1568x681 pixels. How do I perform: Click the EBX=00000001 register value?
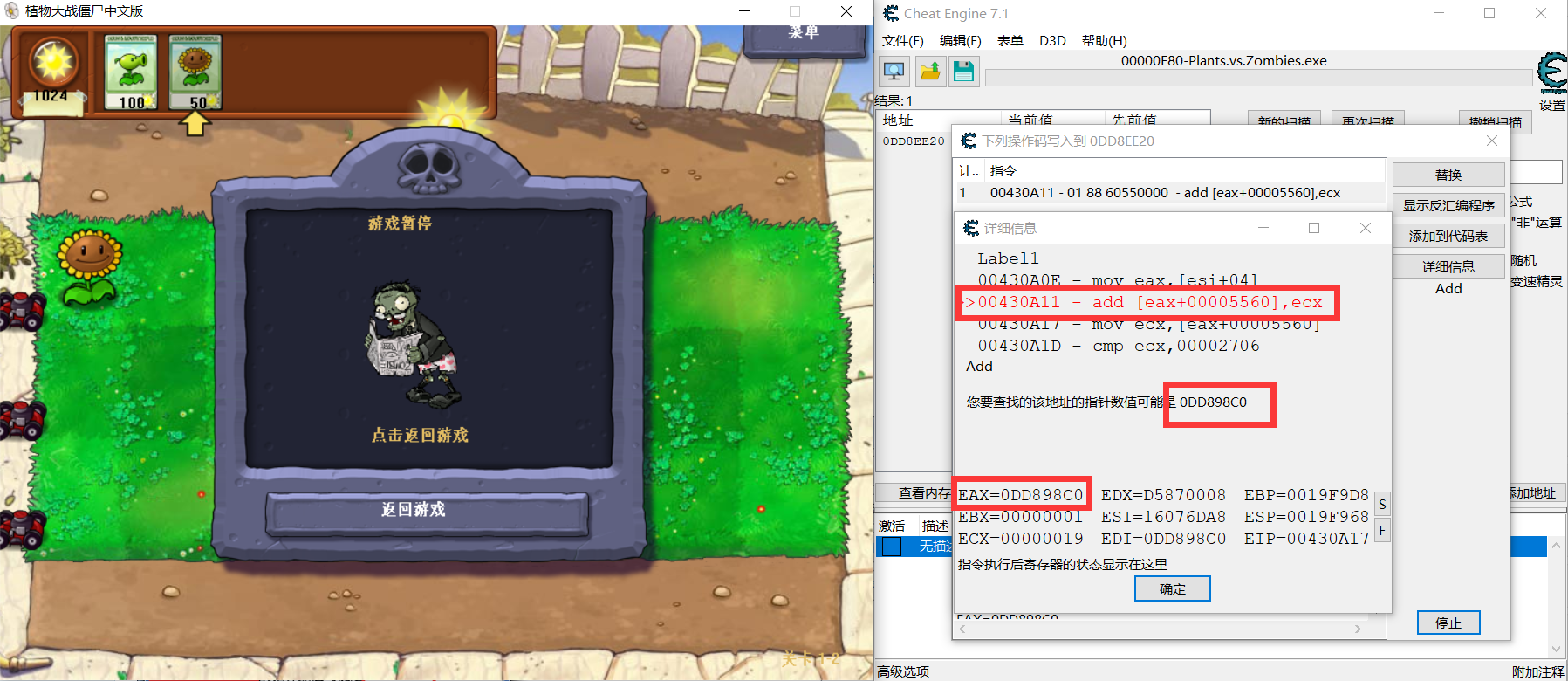click(1021, 517)
